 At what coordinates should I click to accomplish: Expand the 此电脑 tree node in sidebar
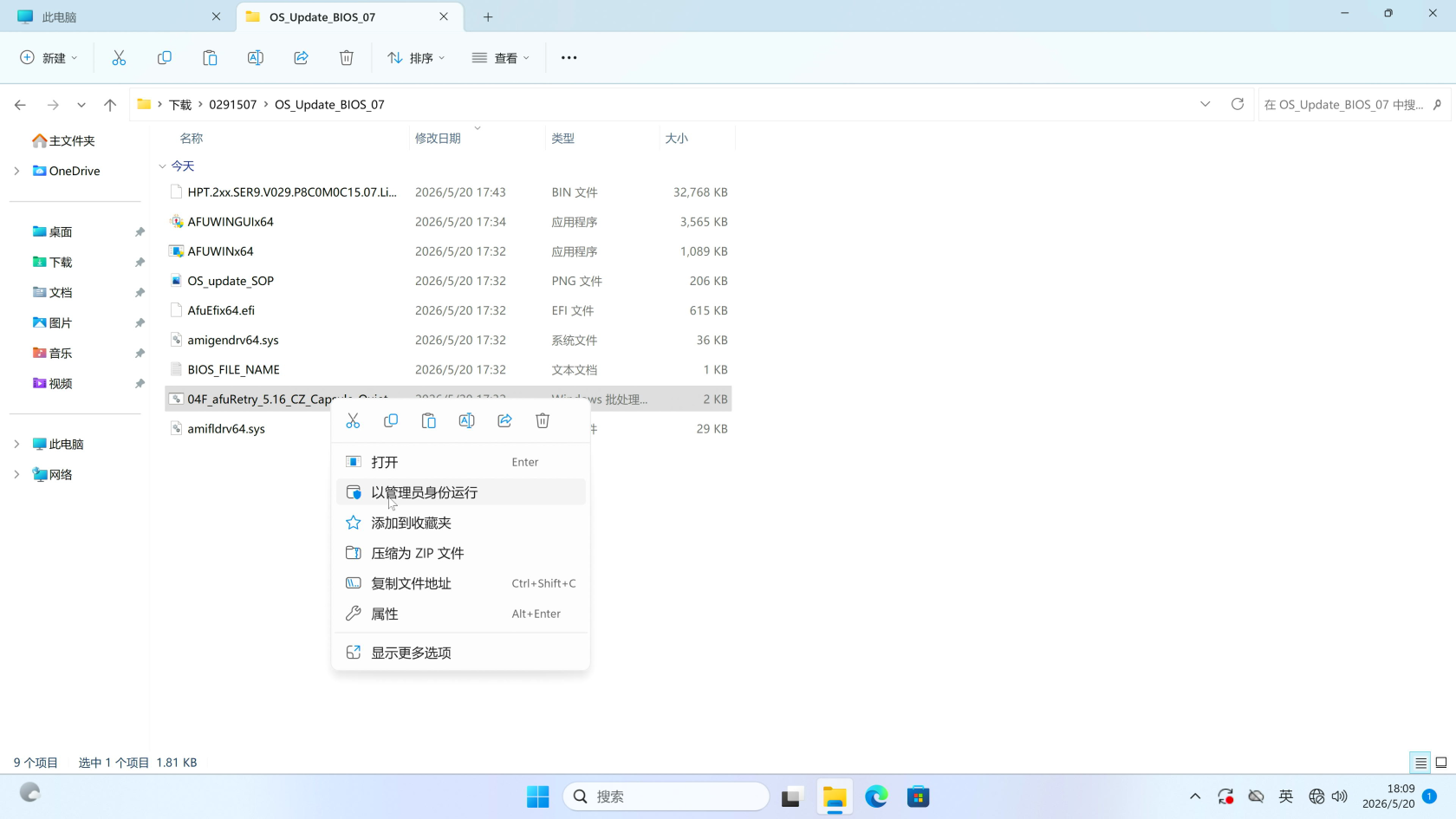(x=16, y=444)
